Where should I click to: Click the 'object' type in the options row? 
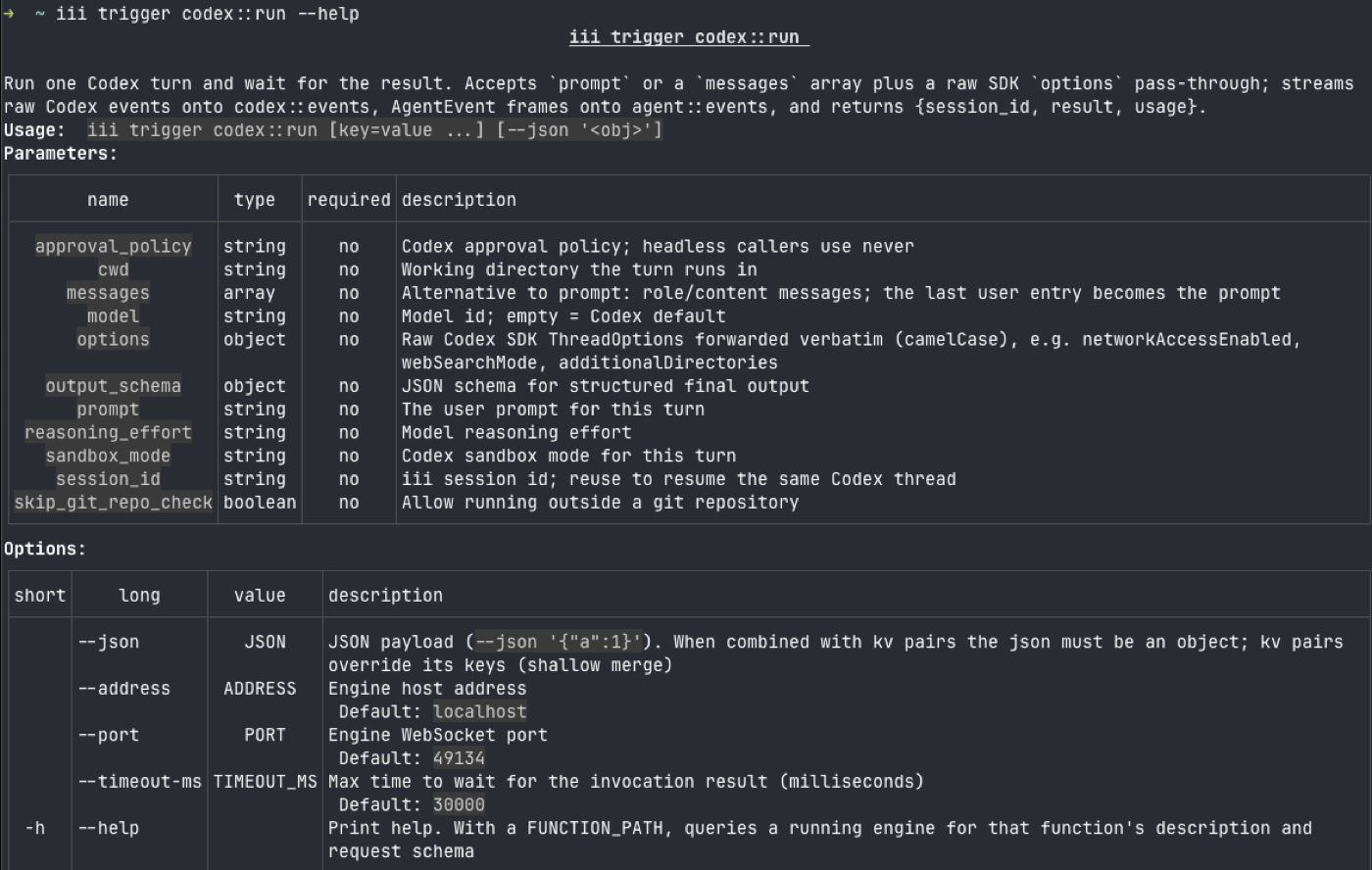(255, 340)
